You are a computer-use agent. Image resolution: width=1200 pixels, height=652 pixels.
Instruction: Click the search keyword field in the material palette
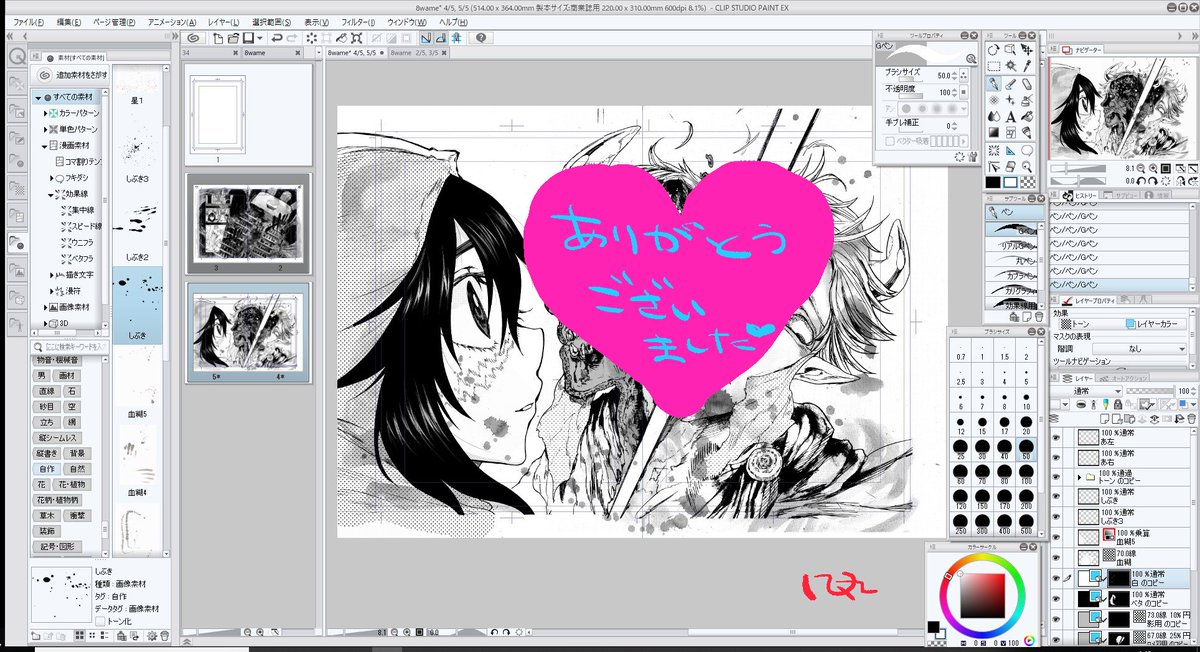(x=69, y=347)
